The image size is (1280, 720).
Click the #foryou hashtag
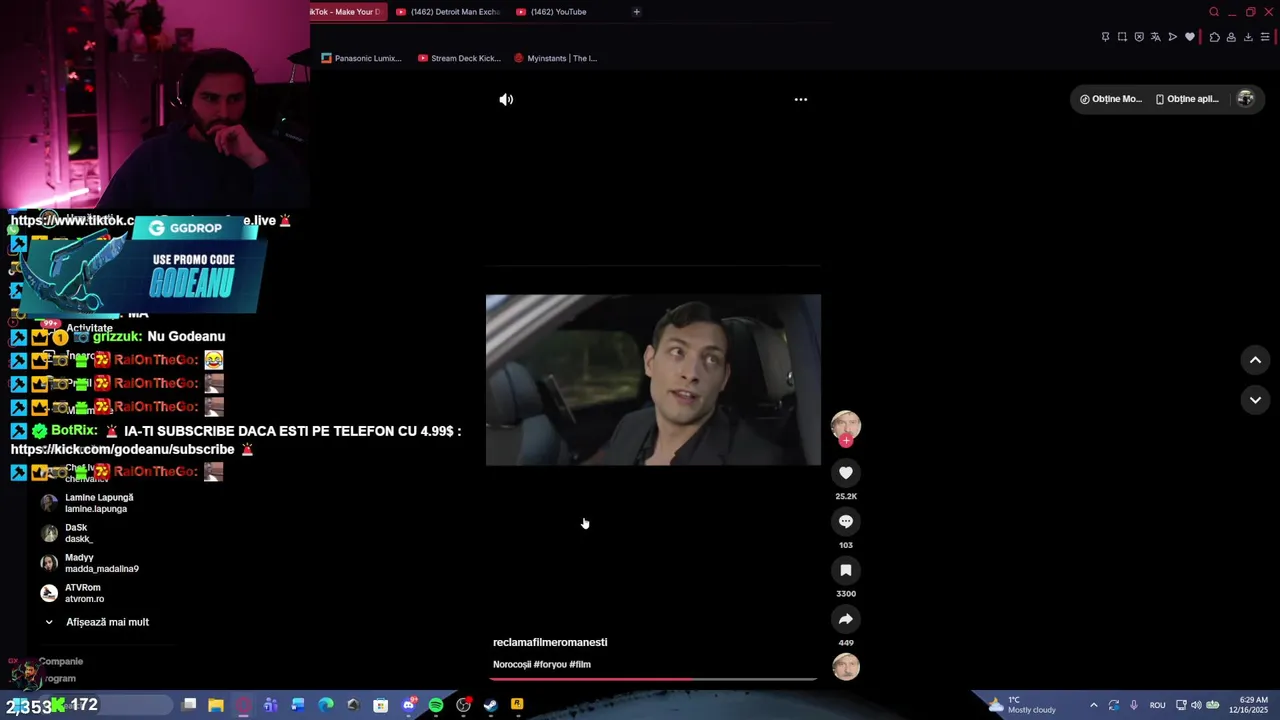pyautogui.click(x=548, y=664)
